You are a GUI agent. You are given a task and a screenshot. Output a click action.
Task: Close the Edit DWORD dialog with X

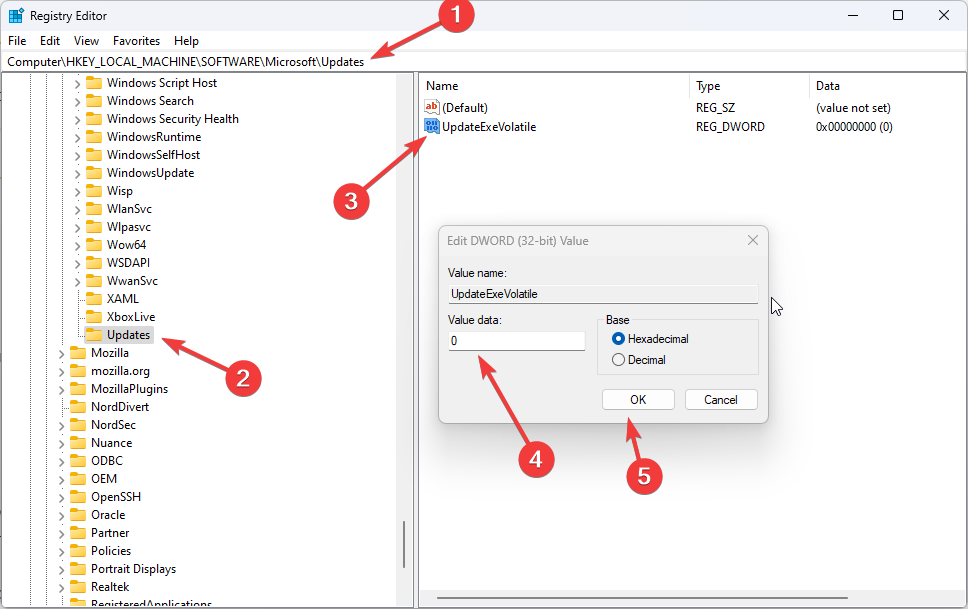(x=753, y=240)
